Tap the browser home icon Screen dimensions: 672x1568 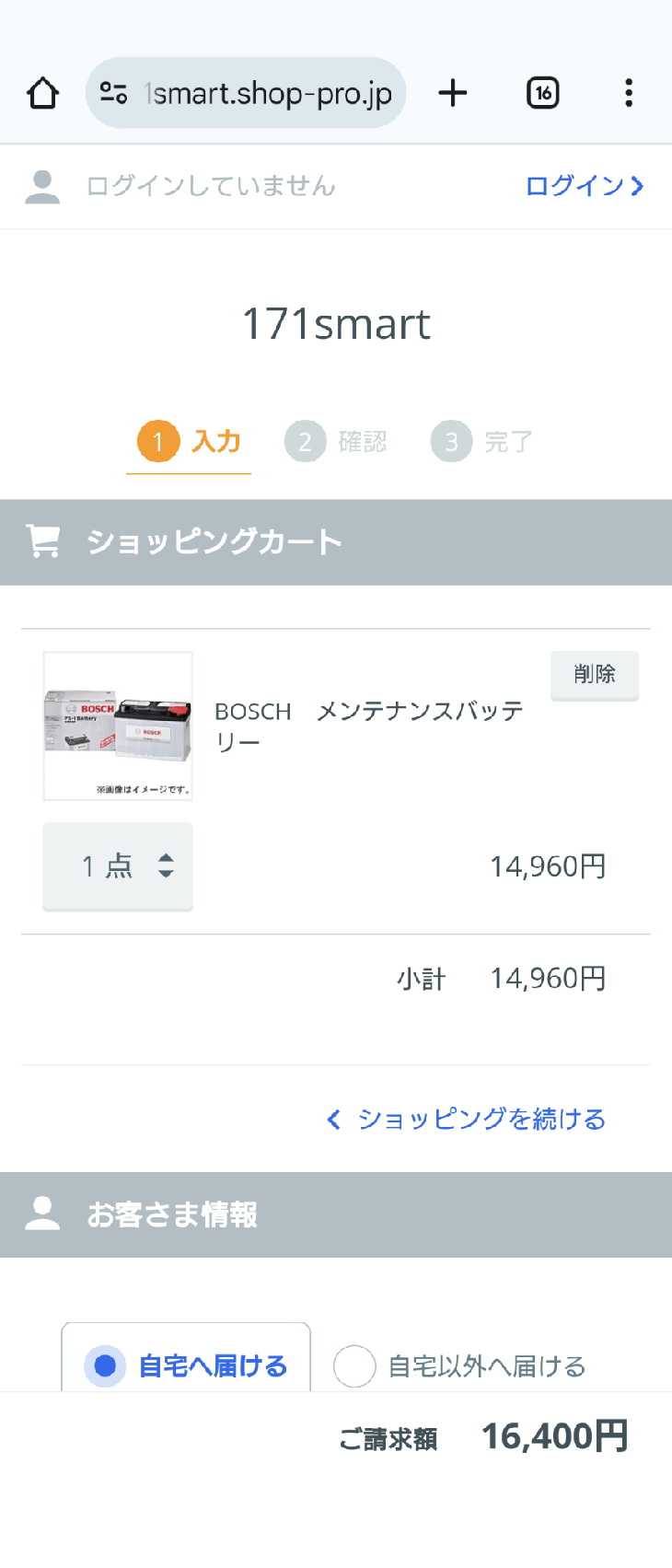tap(43, 93)
